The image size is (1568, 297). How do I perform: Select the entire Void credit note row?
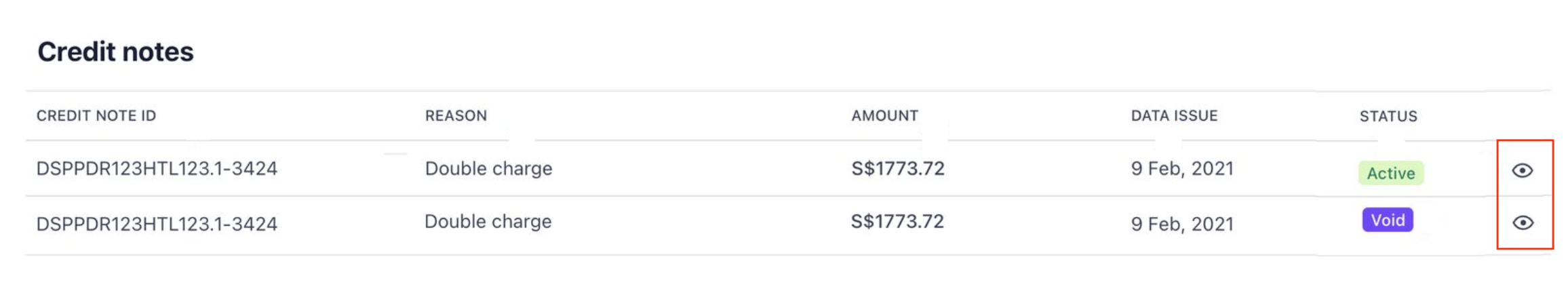(x=678, y=224)
